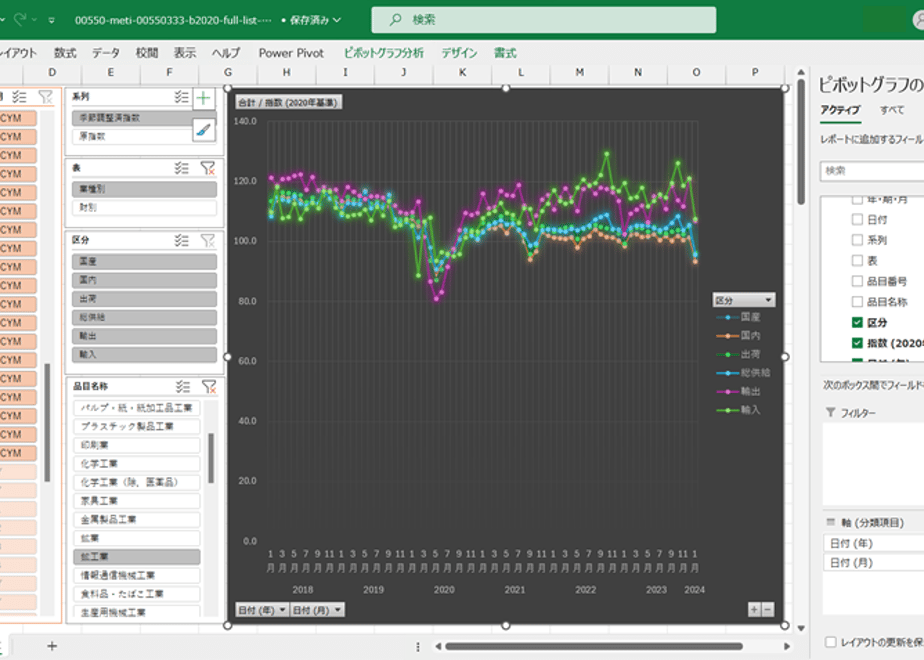
Task: Open the 保存済み dropdown arrow in the title
Action: (x=337, y=20)
